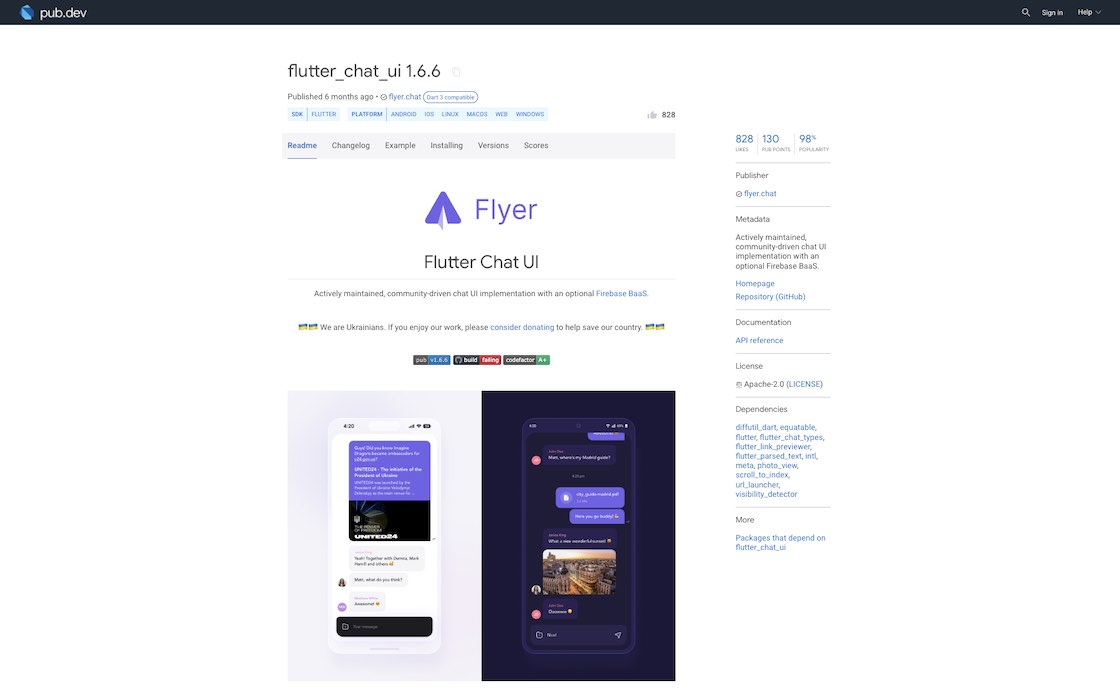
Task: Like the package with the thumbs-up icon
Action: pos(652,115)
